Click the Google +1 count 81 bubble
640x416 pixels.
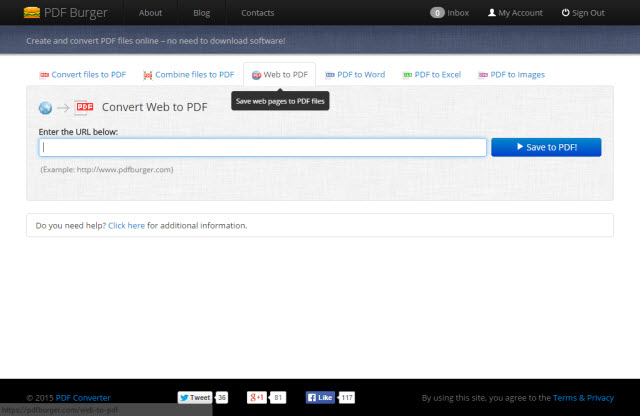(x=278, y=398)
